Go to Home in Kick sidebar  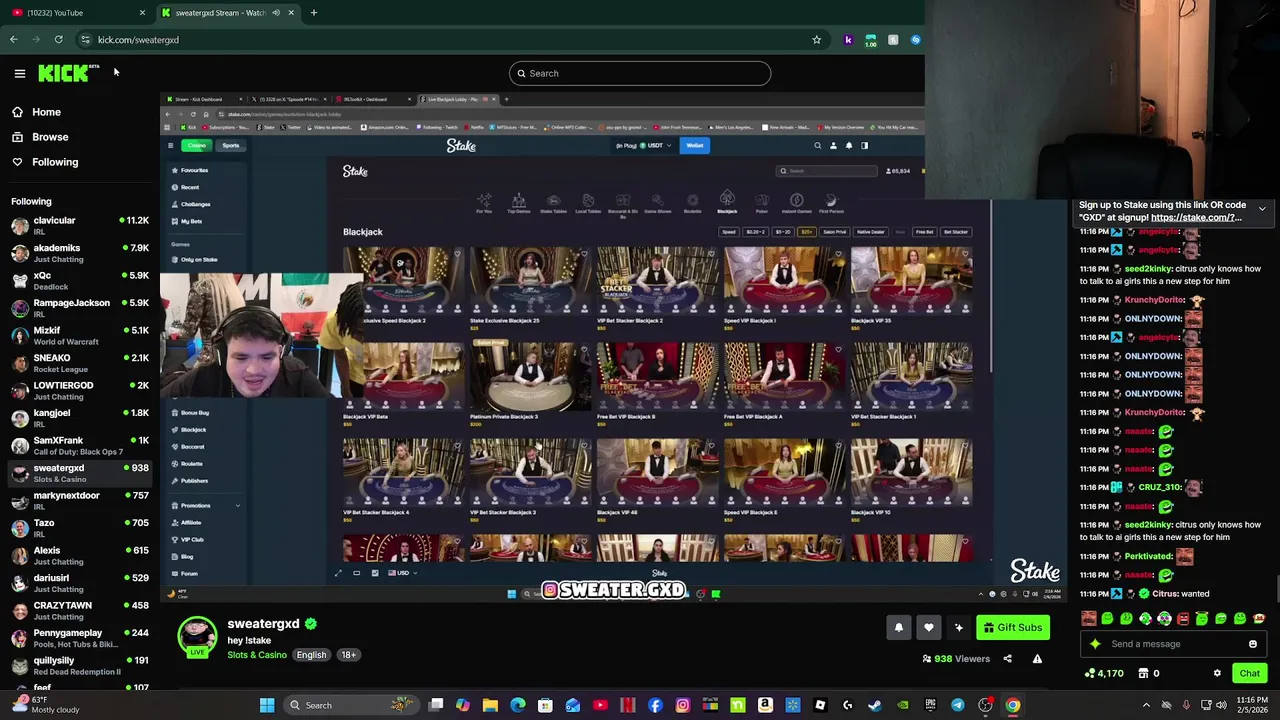(x=46, y=112)
